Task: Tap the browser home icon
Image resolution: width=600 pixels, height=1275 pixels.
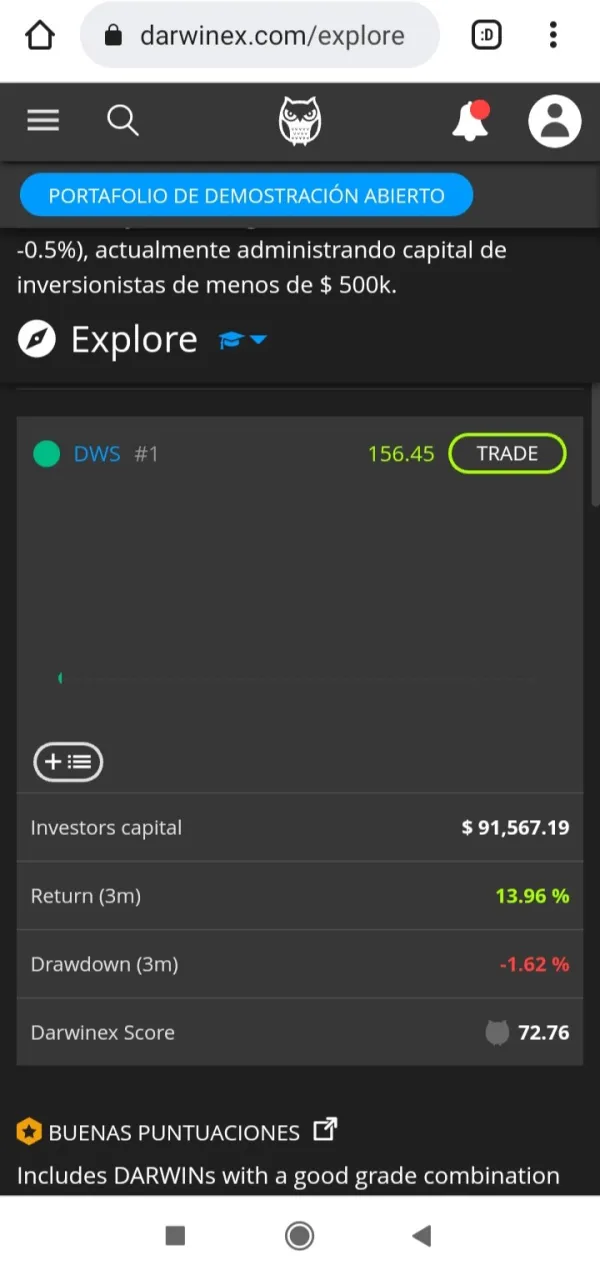Action: coord(40,36)
